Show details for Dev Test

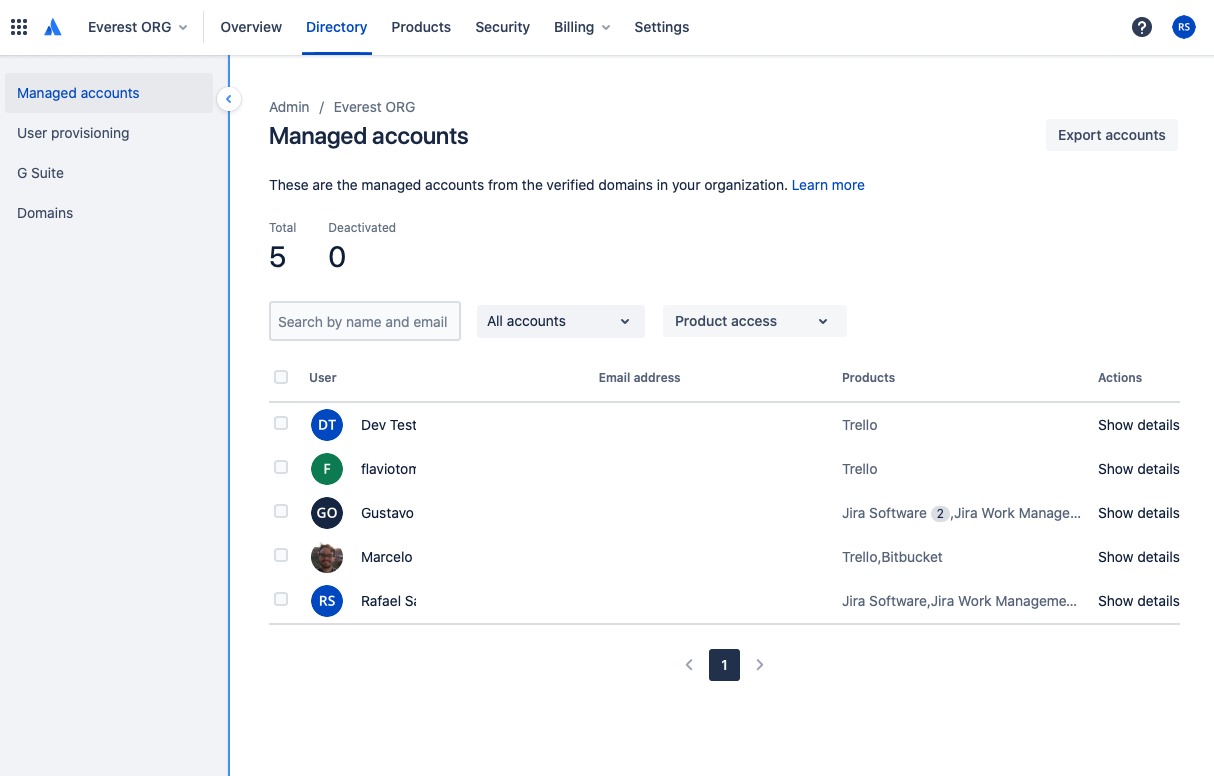tap(1139, 425)
